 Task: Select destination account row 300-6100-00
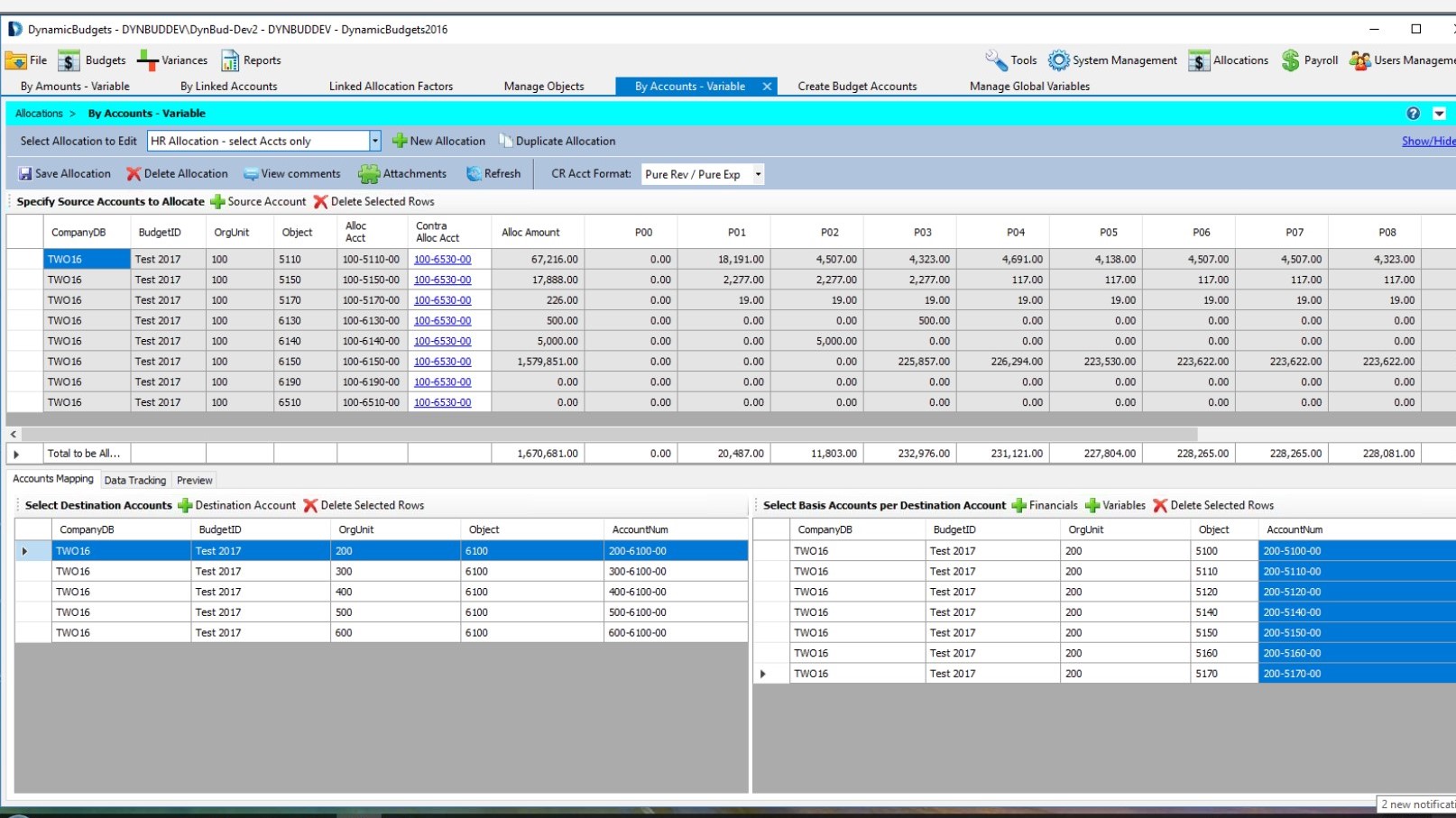[637, 572]
